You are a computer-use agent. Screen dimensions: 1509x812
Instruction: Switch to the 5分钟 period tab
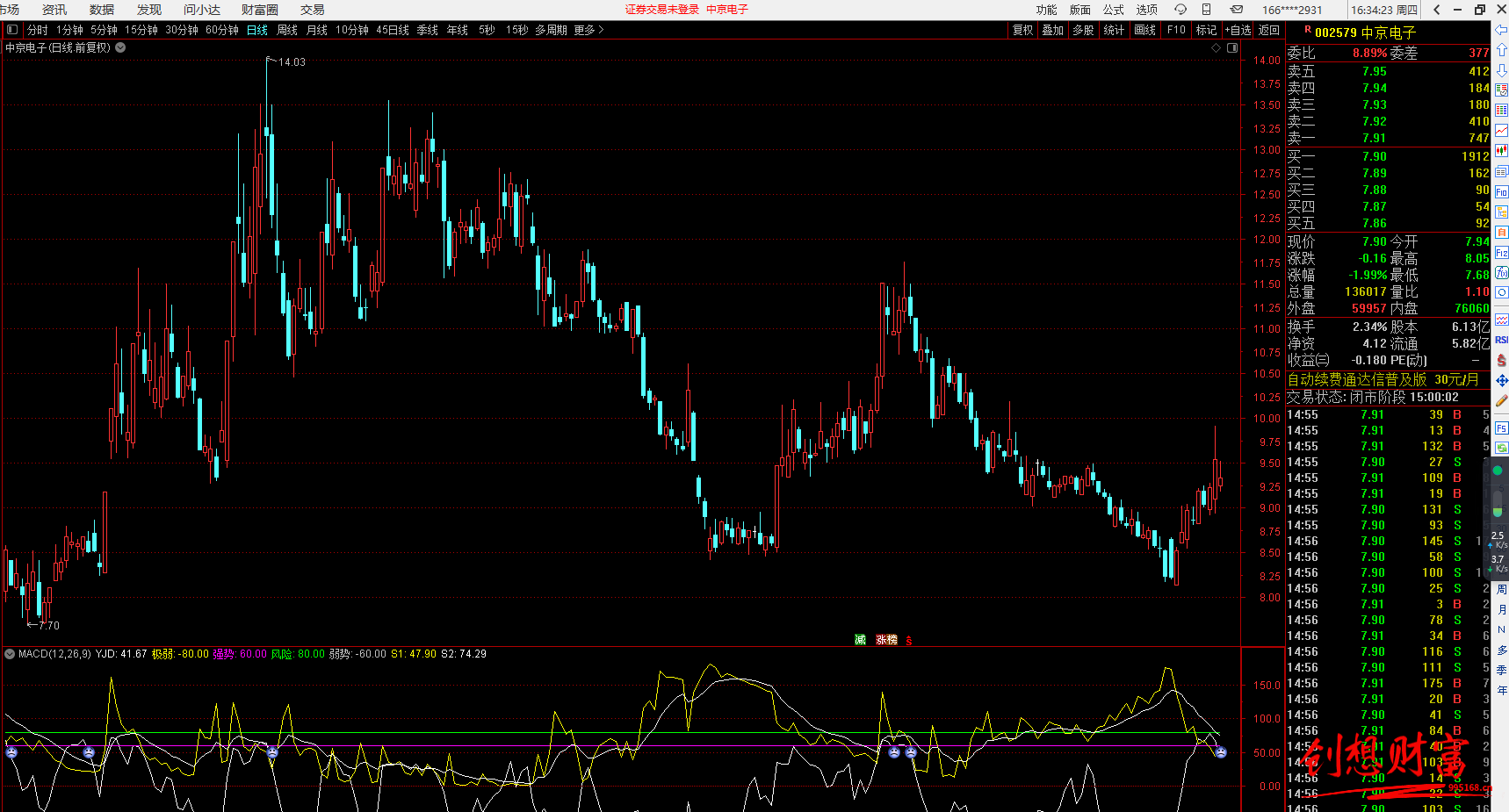pyautogui.click(x=104, y=30)
